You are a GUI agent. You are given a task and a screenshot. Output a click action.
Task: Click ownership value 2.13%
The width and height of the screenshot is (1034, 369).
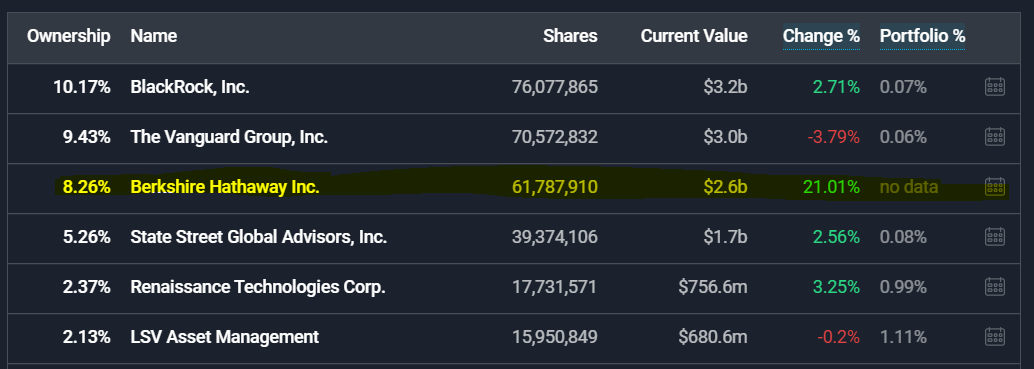[x=86, y=337]
